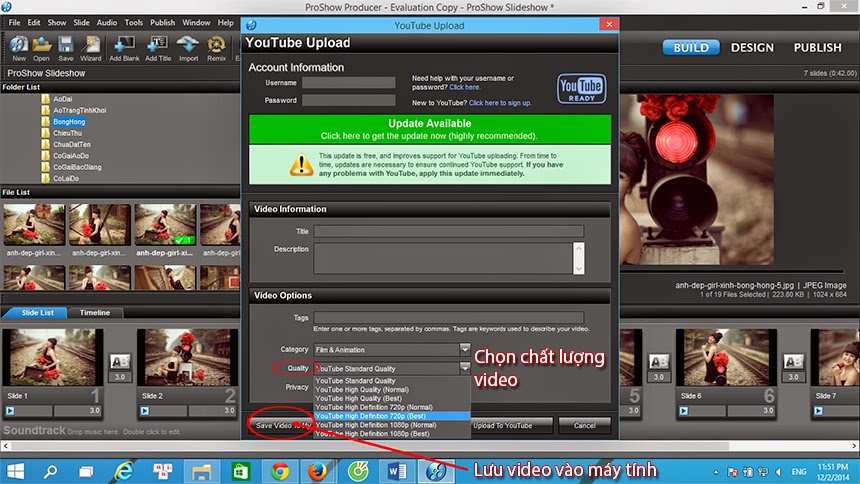Click transition icon after Slide 6

click(x=794, y=362)
